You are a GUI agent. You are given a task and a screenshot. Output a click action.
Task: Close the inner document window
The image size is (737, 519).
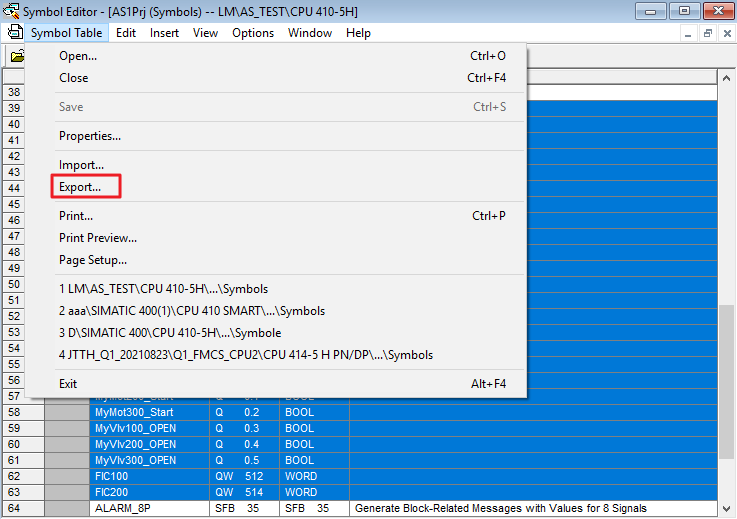tap(727, 33)
